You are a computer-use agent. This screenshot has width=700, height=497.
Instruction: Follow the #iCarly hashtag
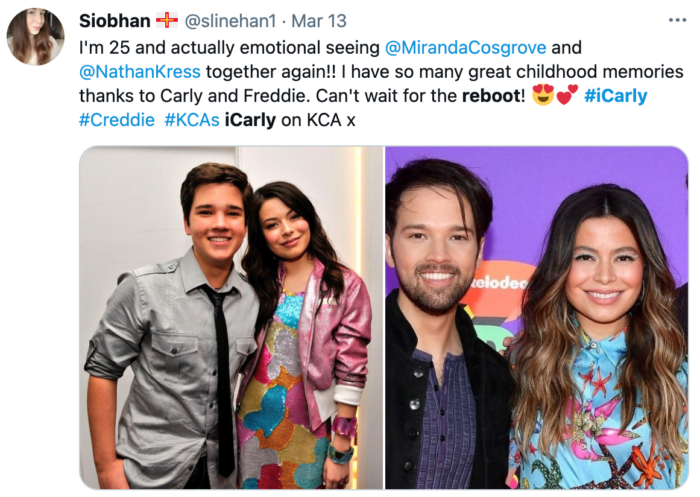[x=616, y=96]
